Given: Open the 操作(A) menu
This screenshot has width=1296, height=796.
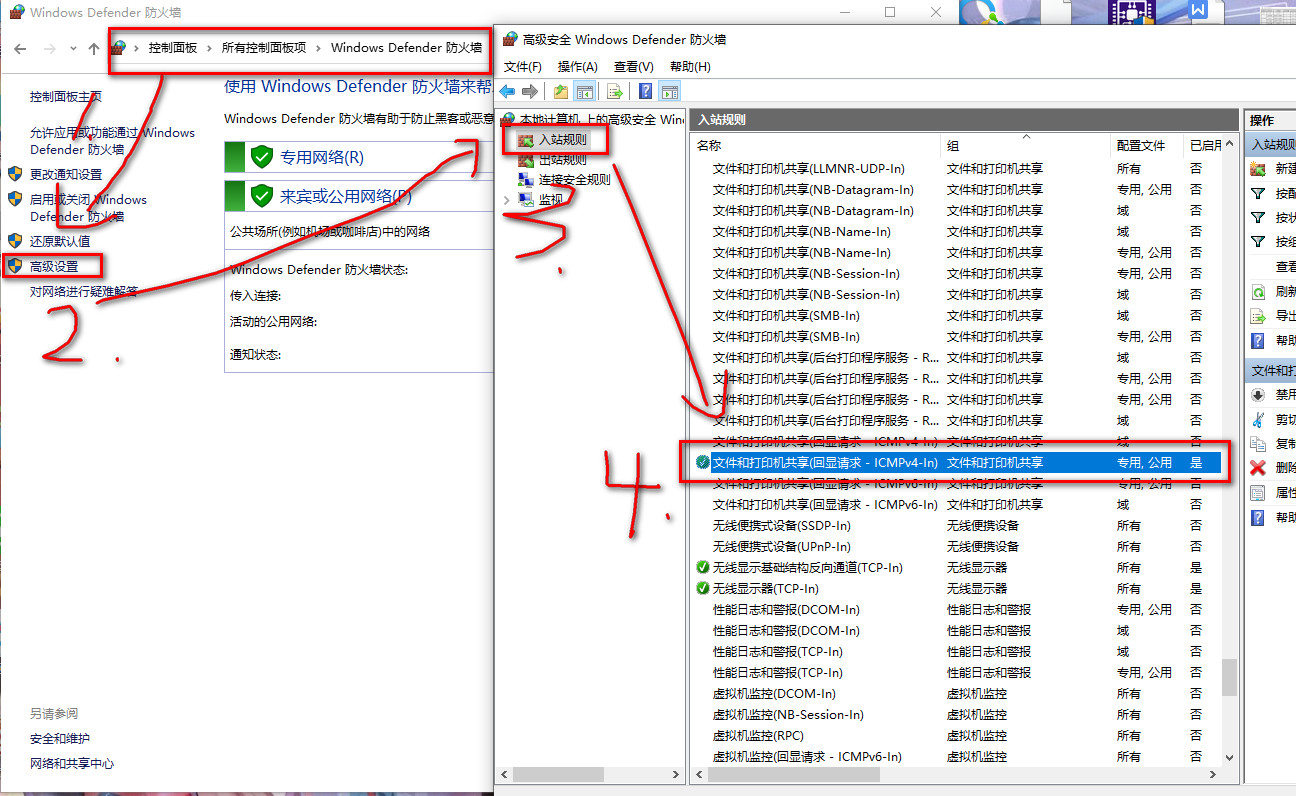Looking at the screenshot, I should [x=578, y=67].
